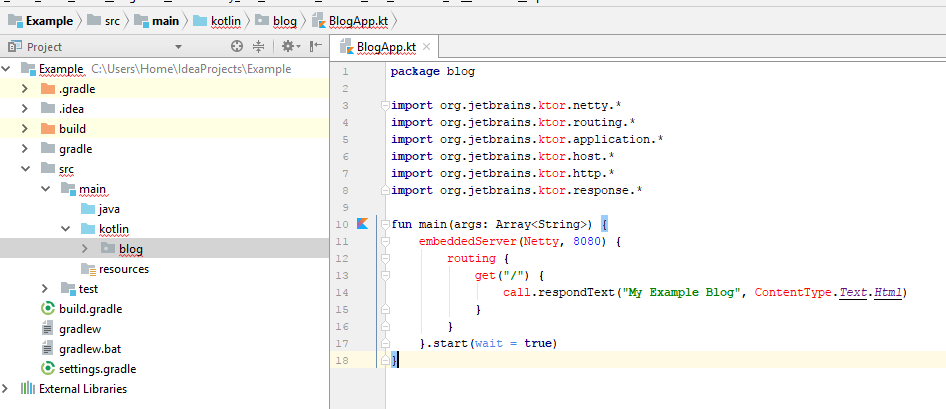Viewport: 946px width, 409px height.
Task: Expand the blog package
Action: click(x=85, y=248)
